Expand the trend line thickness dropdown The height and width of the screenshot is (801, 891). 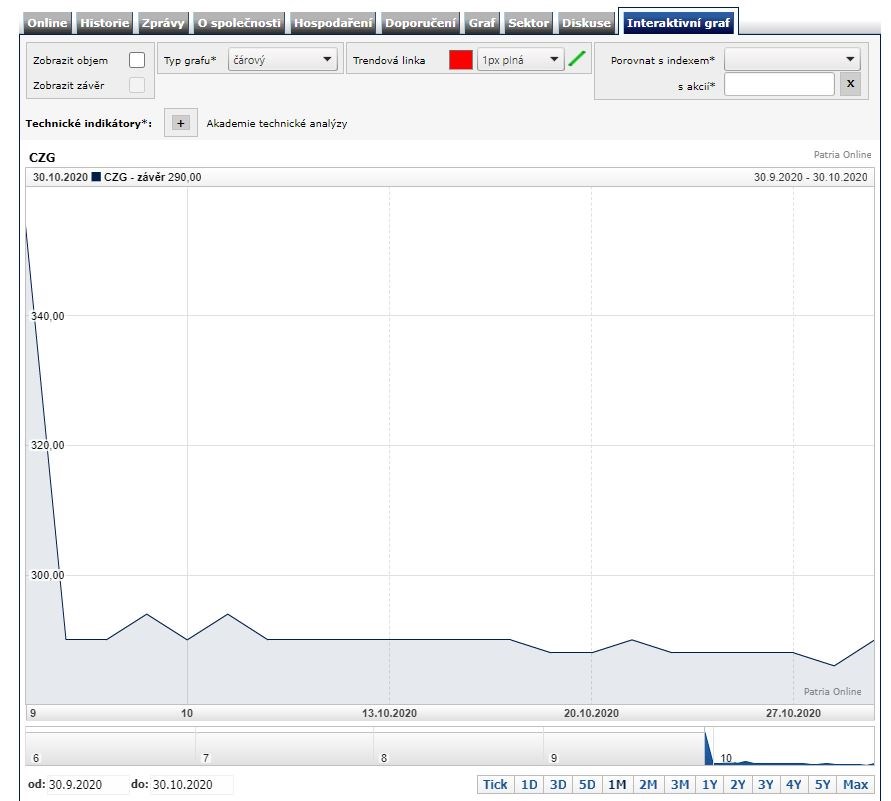pos(520,60)
